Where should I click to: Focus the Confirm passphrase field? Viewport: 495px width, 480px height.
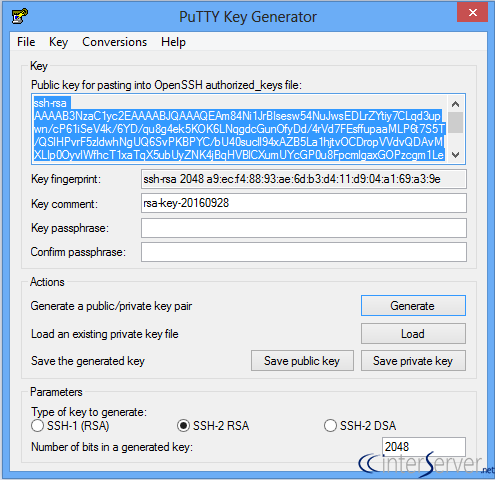pos(304,252)
